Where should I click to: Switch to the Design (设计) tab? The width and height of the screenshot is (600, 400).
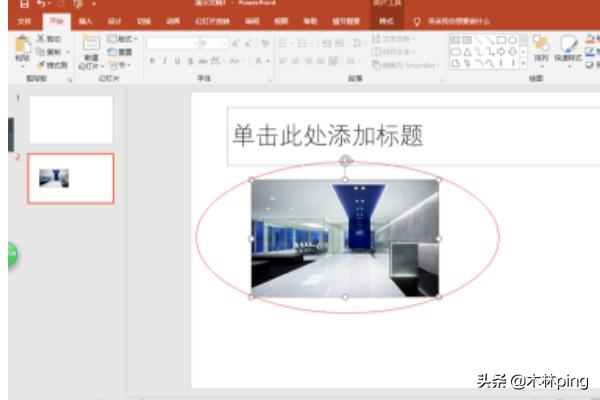click(114, 21)
